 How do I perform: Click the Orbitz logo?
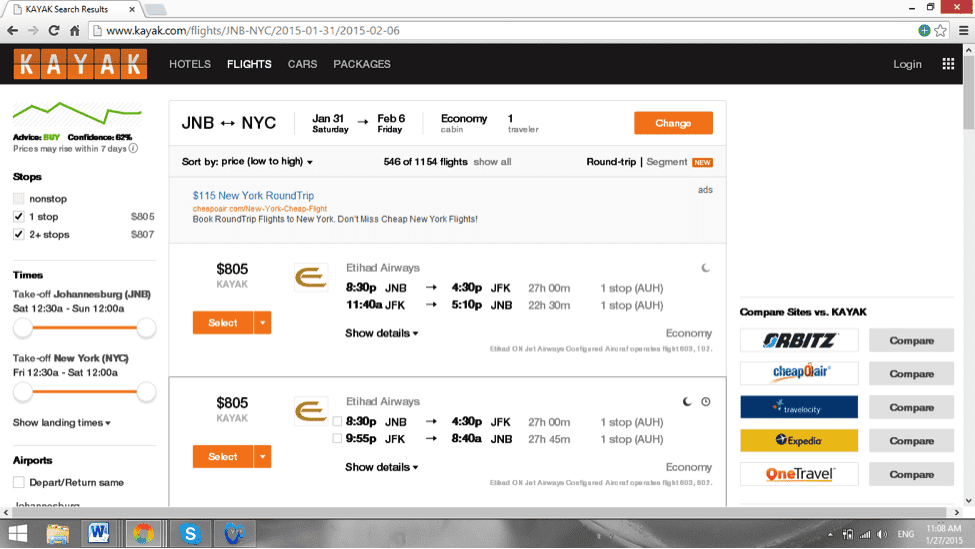tap(799, 341)
